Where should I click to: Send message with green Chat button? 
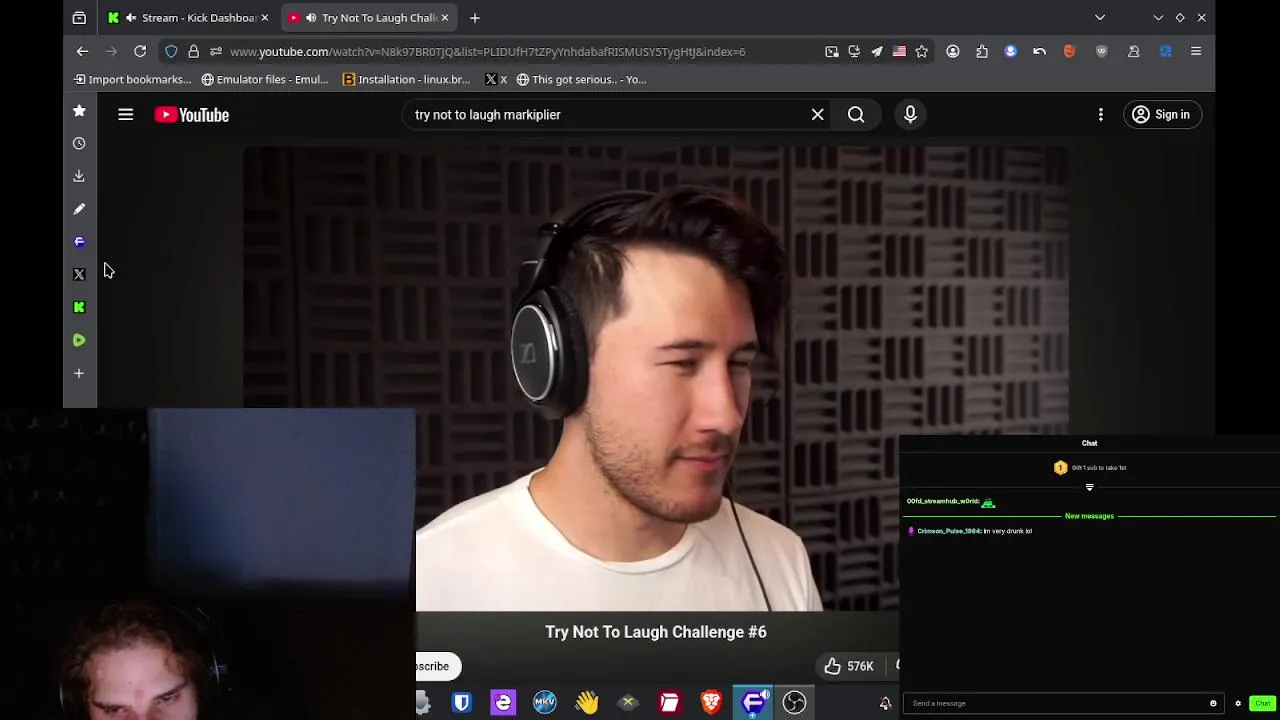[x=1262, y=703]
